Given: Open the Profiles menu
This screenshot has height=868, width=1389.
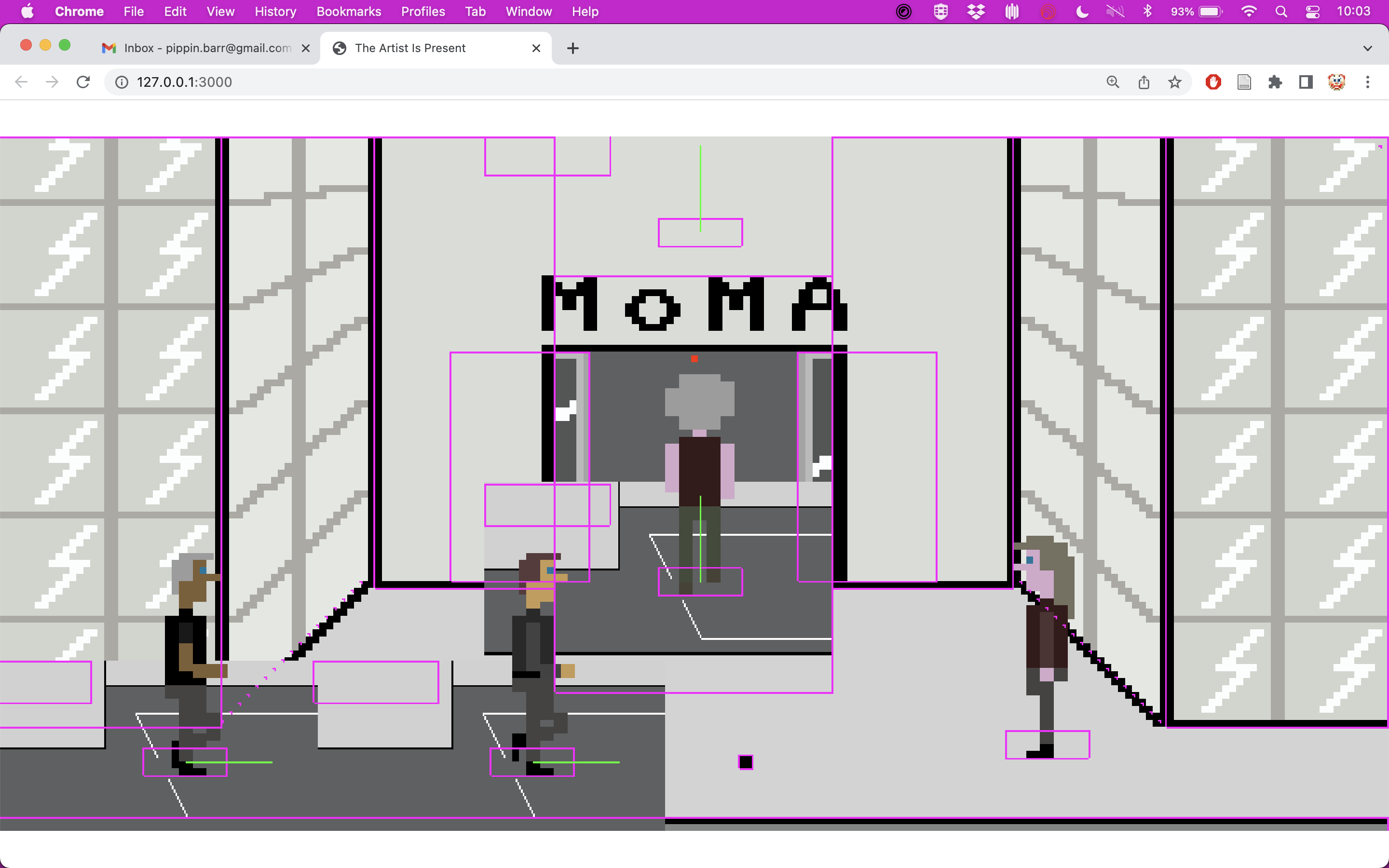Looking at the screenshot, I should coord(423,12).
